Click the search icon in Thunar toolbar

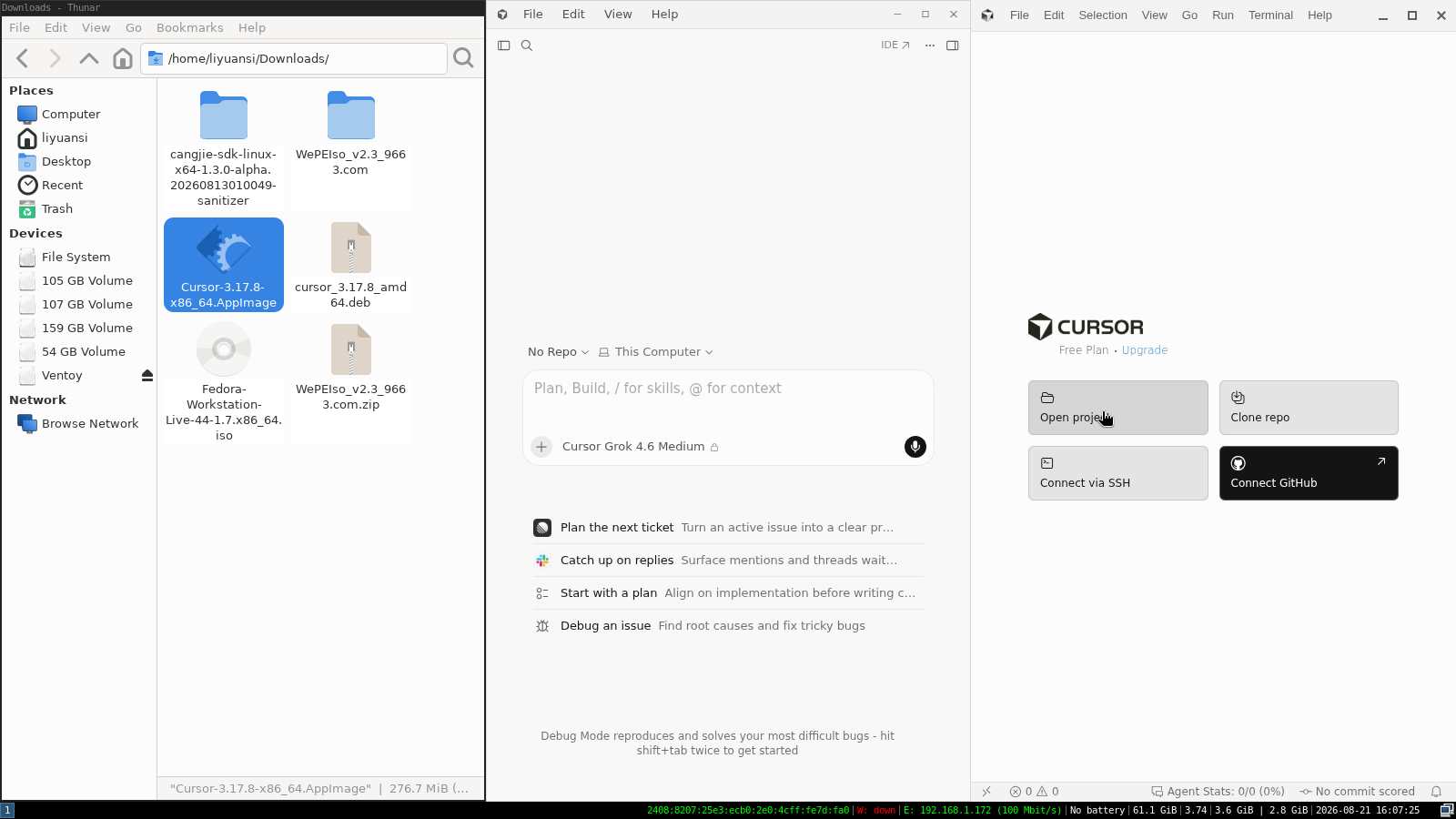(463, 58)
